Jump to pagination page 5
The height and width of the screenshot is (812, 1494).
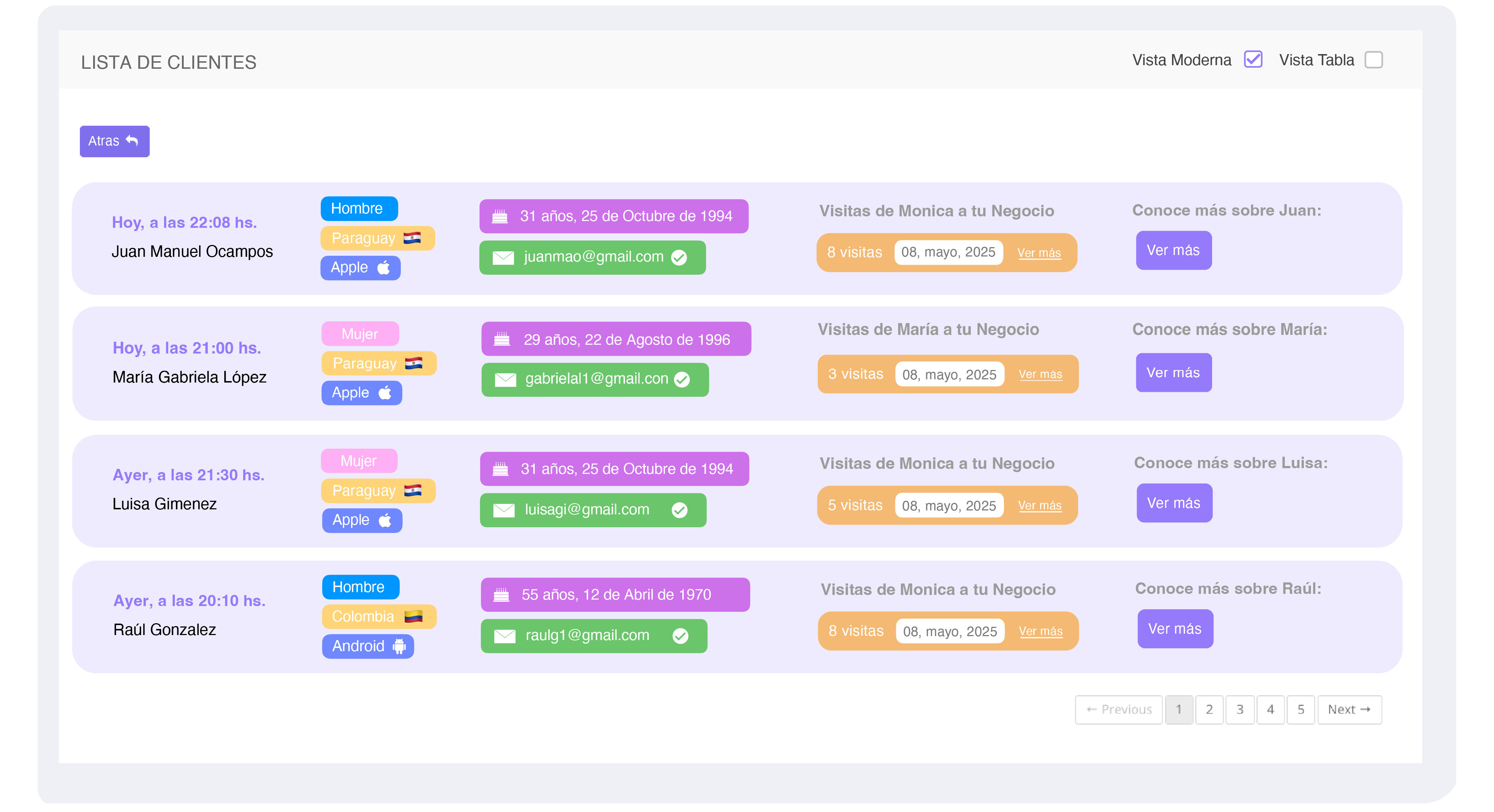(x=1300, y=709)
